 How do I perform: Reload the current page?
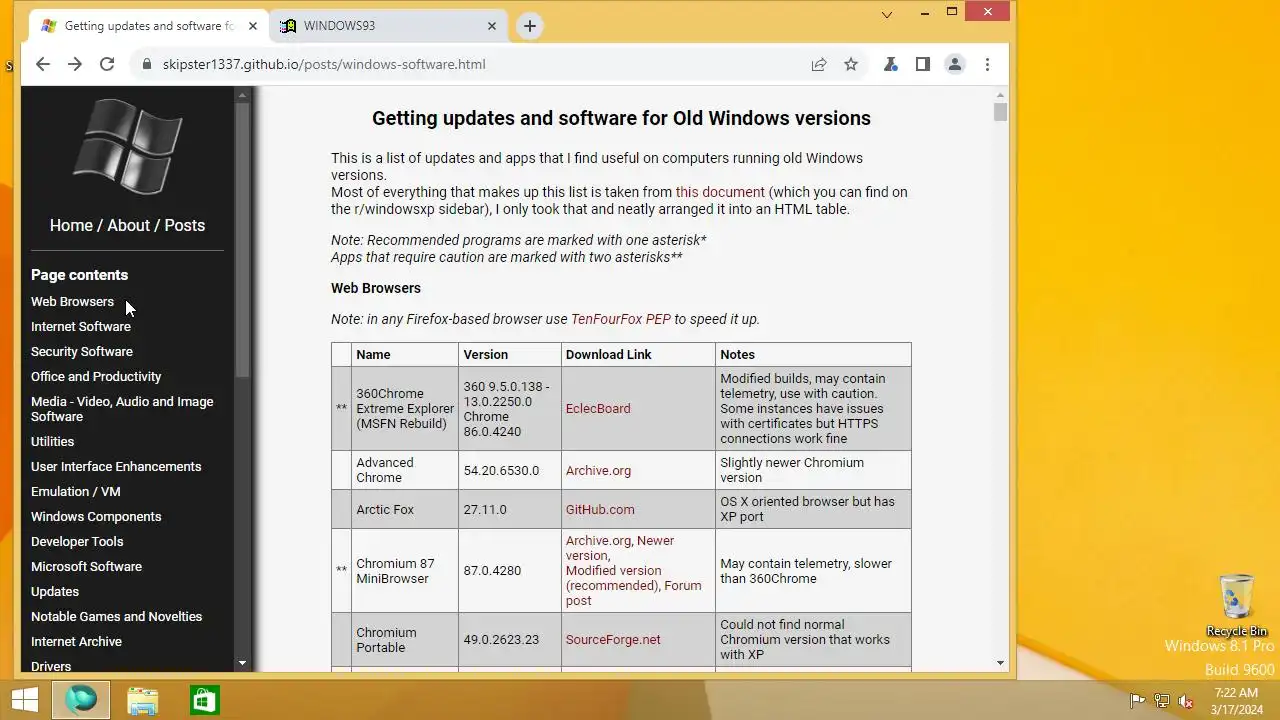(x=107, y=64)
